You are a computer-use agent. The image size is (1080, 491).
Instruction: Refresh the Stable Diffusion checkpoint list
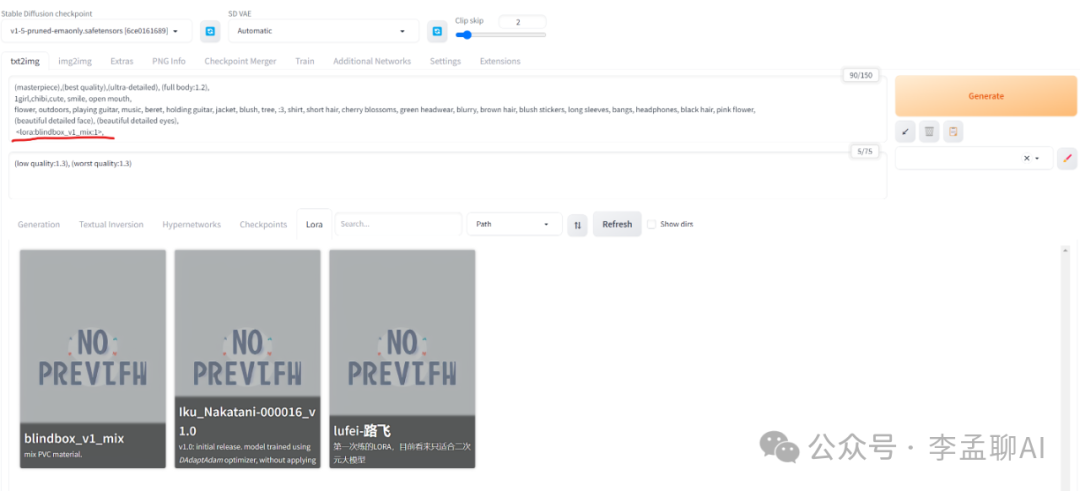[210, 31]
